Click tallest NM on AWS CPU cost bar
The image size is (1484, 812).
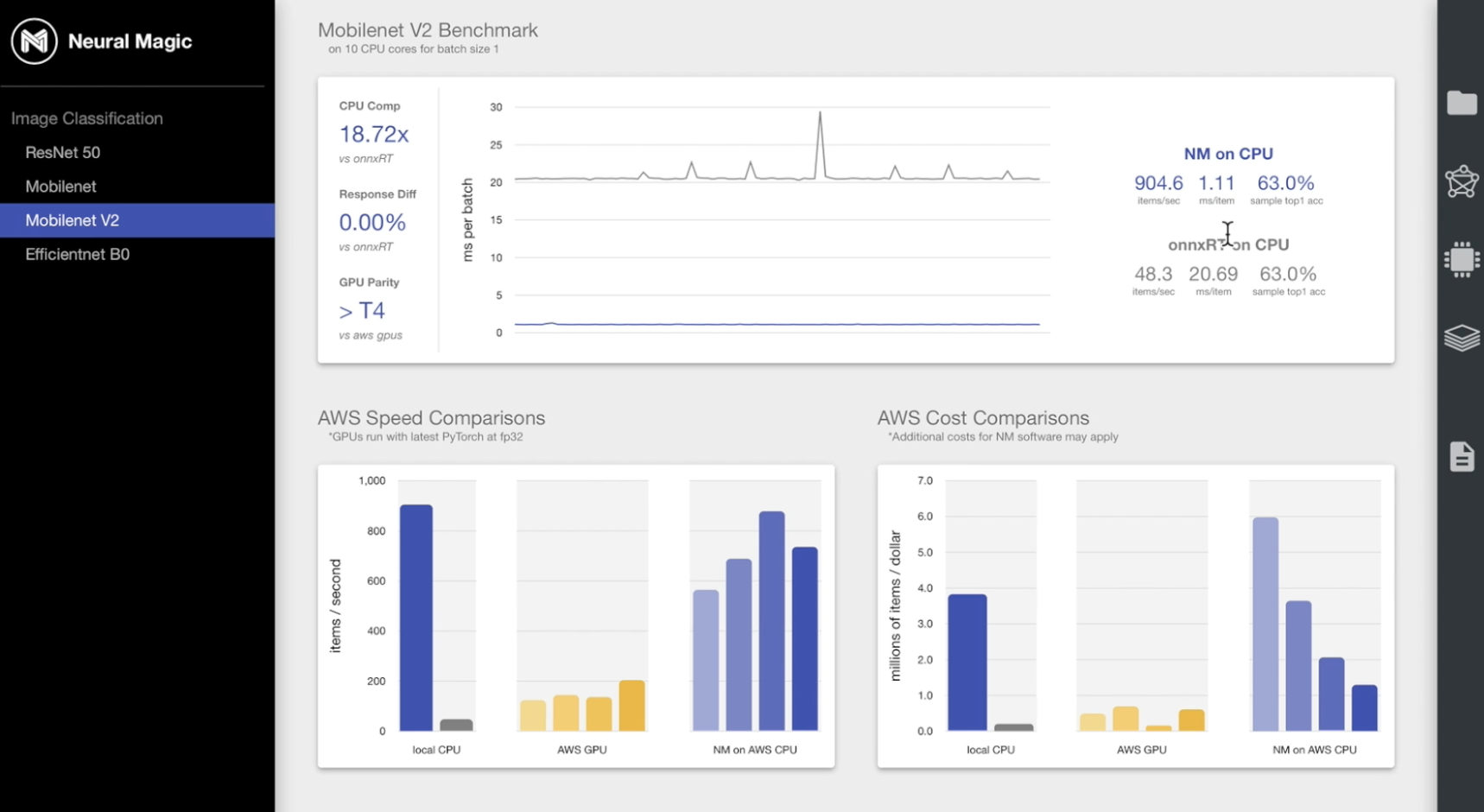pyautogui.click(x=1265, y=624)
